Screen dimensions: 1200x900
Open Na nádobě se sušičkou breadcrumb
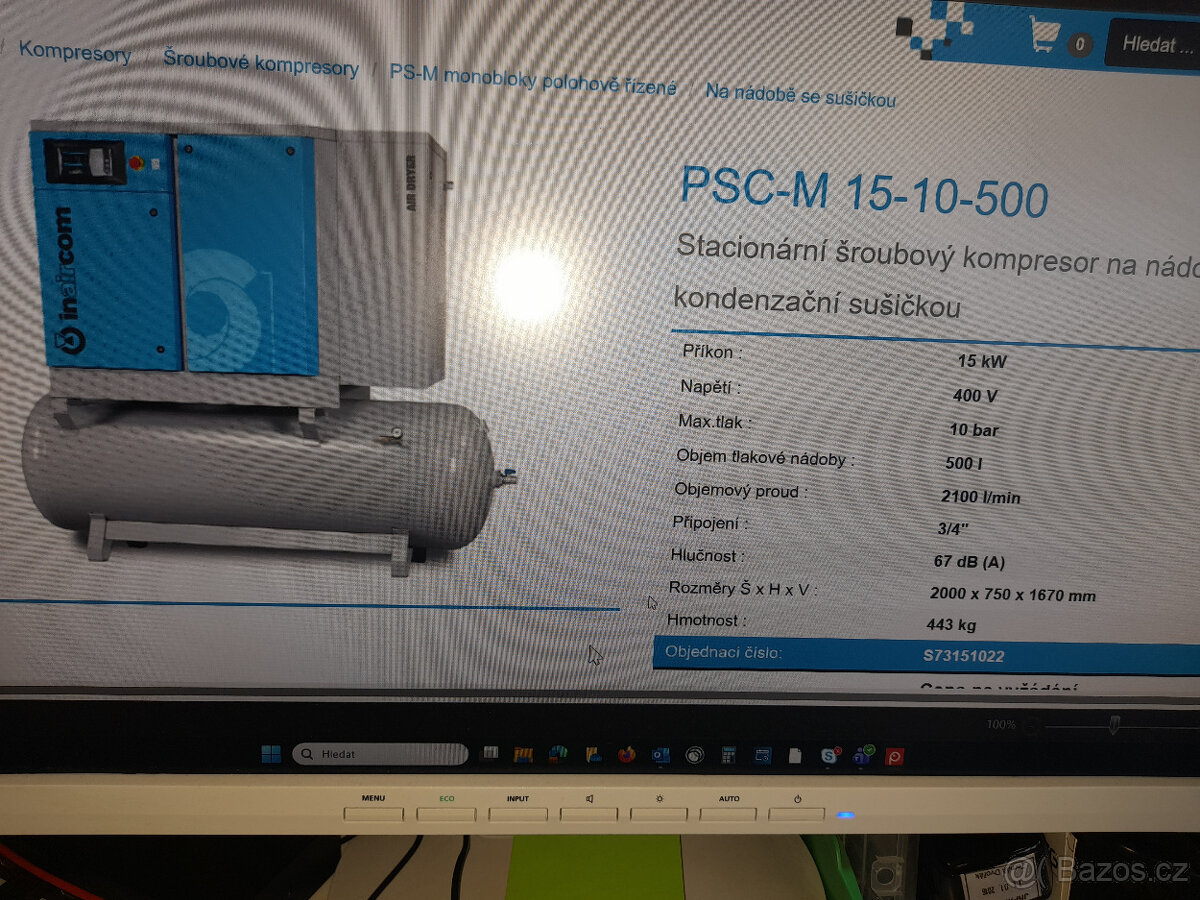(x=800, y=94)
